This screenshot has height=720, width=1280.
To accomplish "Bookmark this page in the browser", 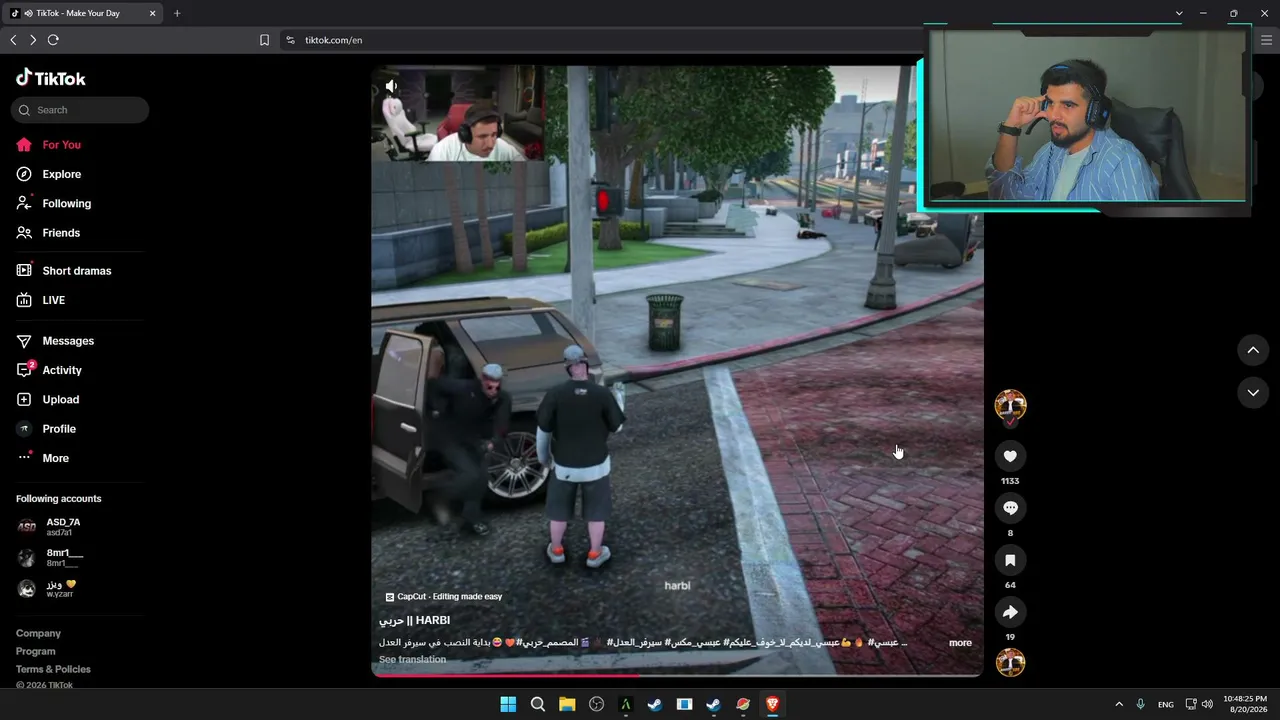I will tap(264, 40).
